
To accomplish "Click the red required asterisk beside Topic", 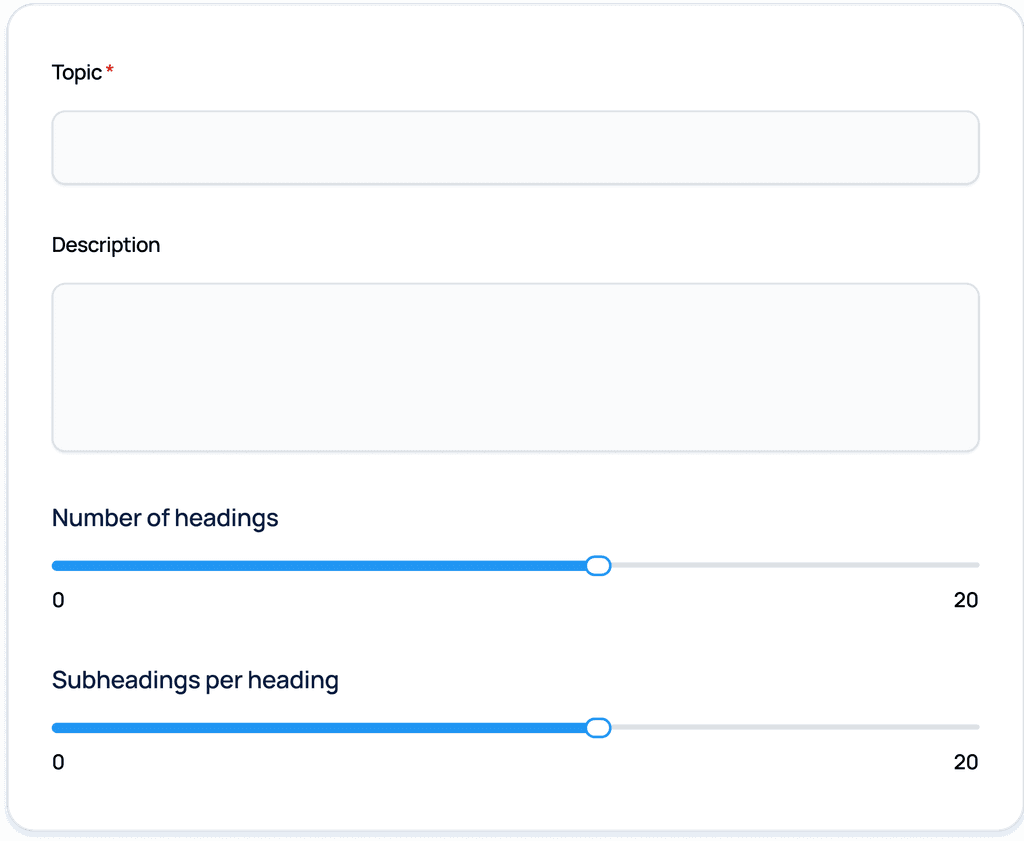I will (x=110, y=72).
